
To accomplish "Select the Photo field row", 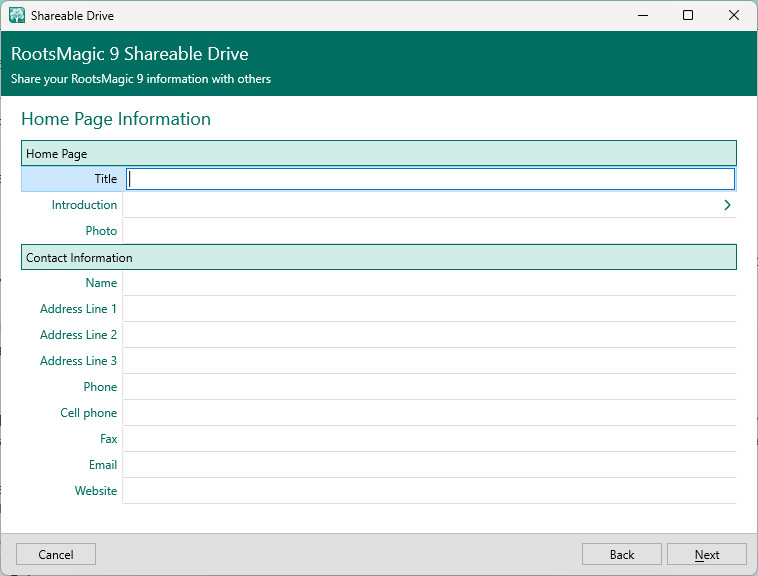I will coord(430,231).
